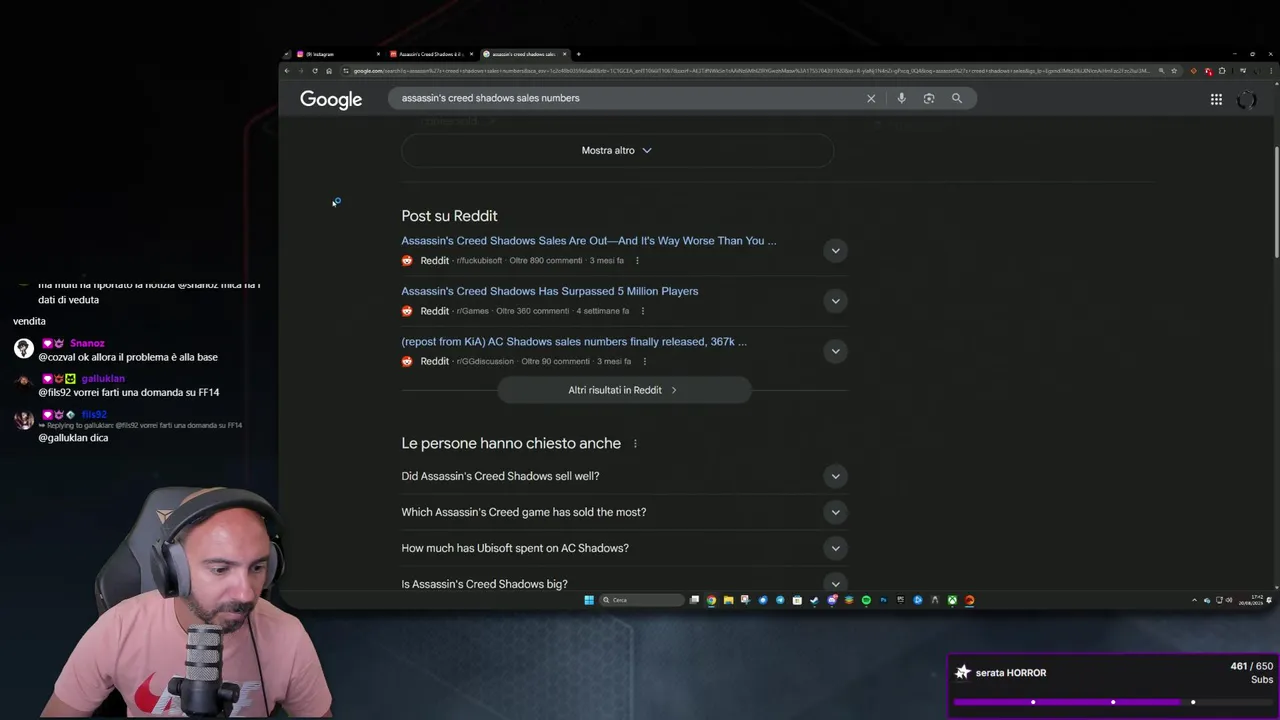Open 'Sales Are Out—And It's Way Worse' link

point(589,241)
